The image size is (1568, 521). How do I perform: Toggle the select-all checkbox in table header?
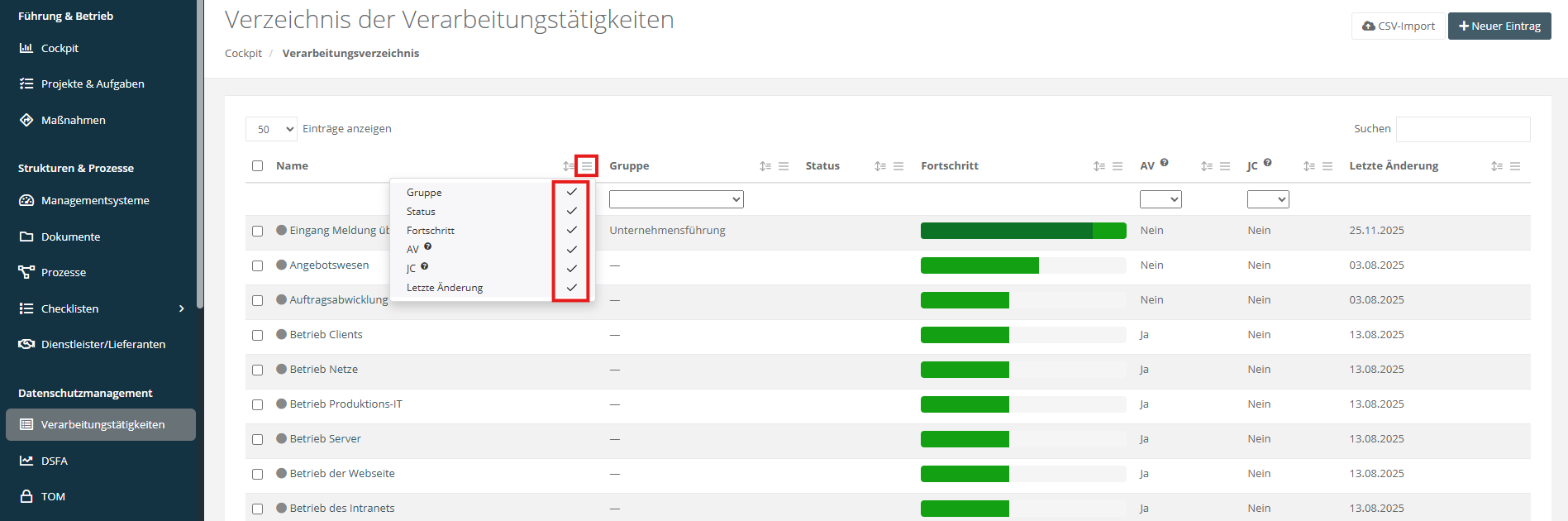point(258,166)
